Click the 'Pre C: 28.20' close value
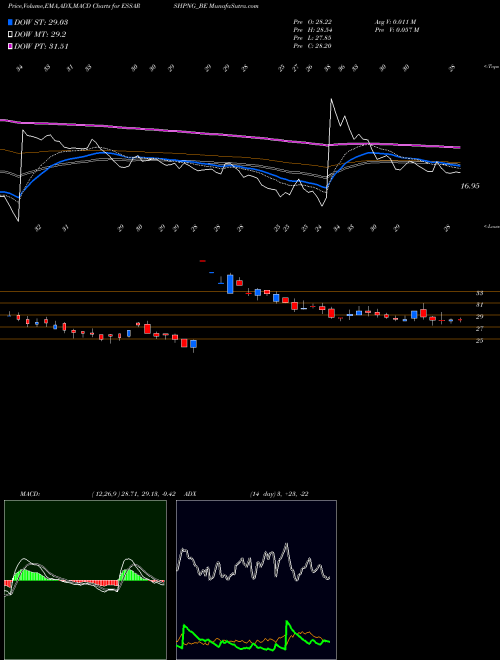This screenshot has width=500, height=660. [x=313, y=46]
